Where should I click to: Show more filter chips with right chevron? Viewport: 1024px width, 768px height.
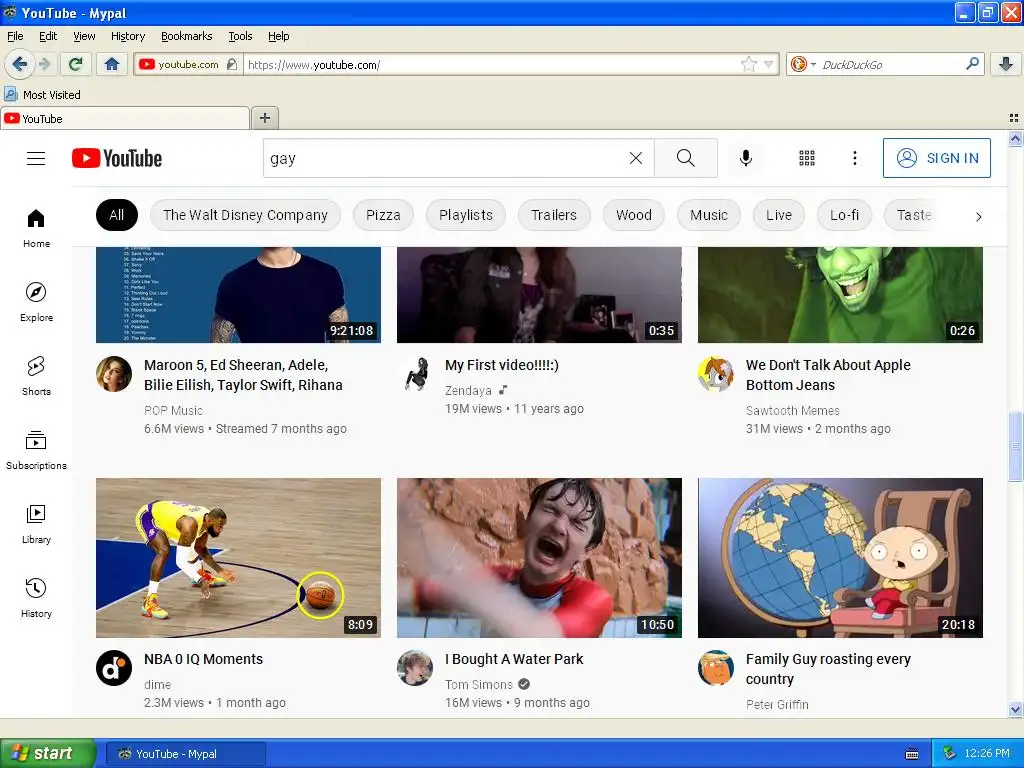978,216
